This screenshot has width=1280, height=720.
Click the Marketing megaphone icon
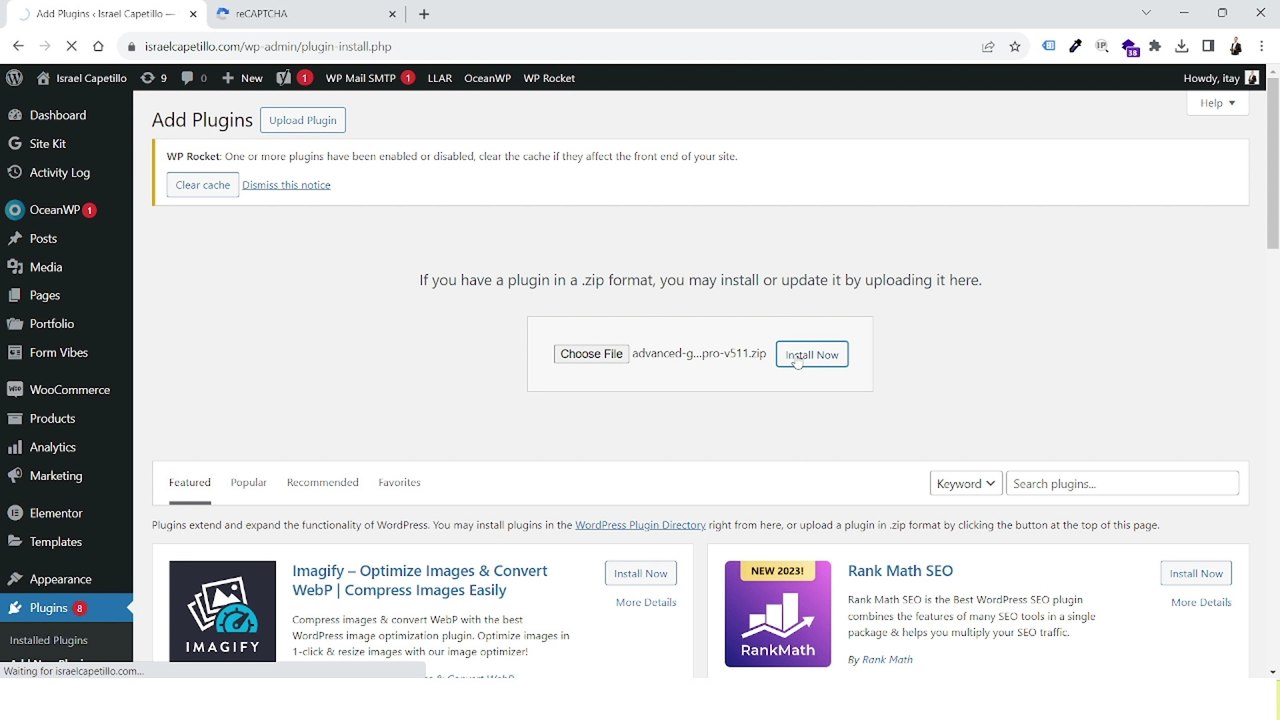pos(15,476)
